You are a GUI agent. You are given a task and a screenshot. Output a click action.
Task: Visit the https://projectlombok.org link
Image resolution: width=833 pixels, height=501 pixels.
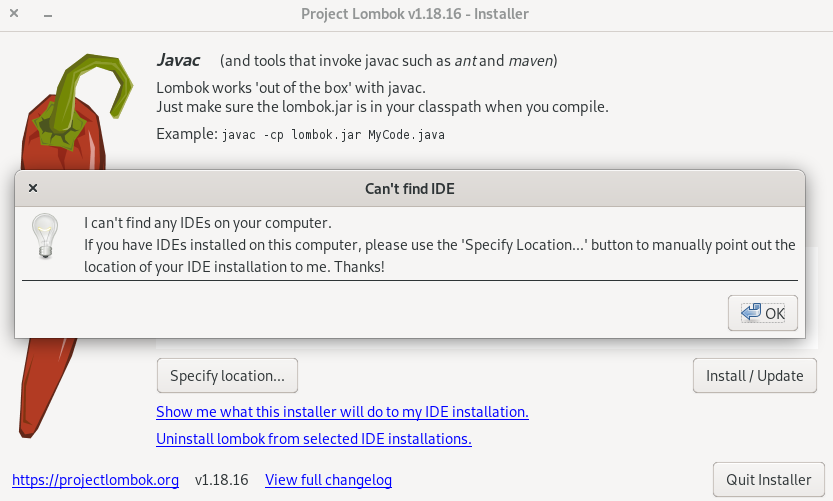coord(95,480)
